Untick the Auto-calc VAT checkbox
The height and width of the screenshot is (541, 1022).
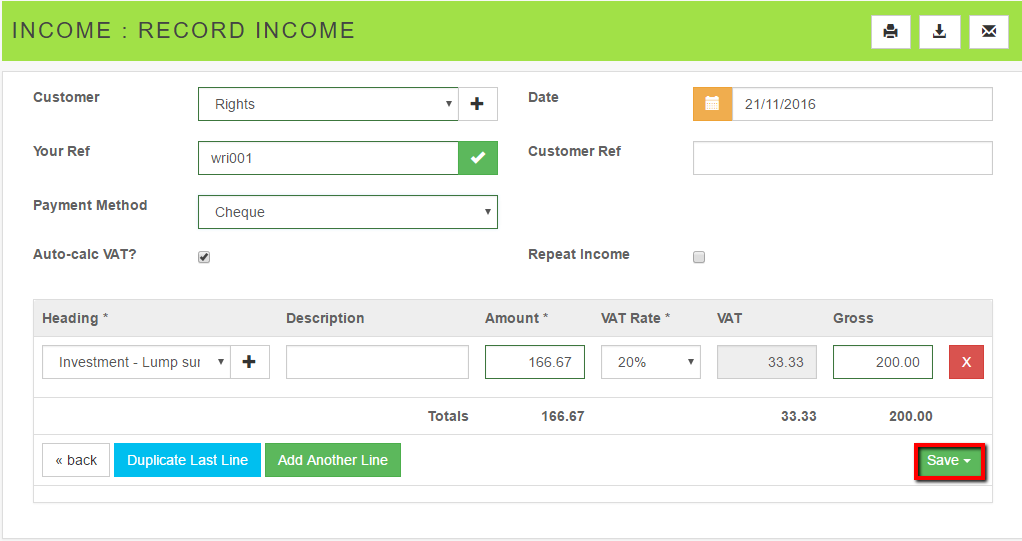coord(204,257)
